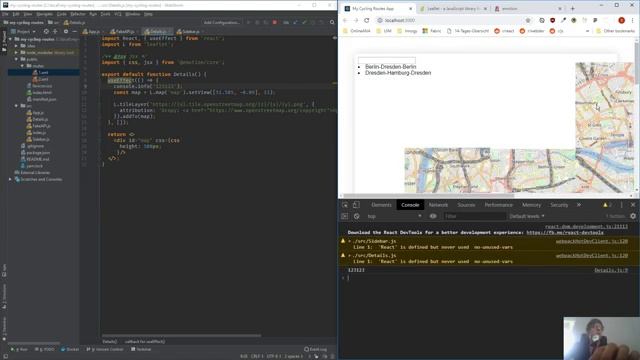Switch to the Network tab in DevTools
Viewport: 640px width, 360px height.
click(x=438, y=205)
